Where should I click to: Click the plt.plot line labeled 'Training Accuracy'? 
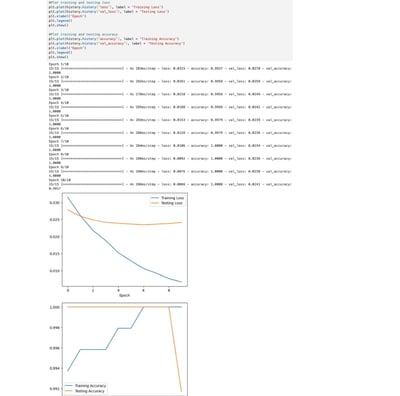pos(114,39)
